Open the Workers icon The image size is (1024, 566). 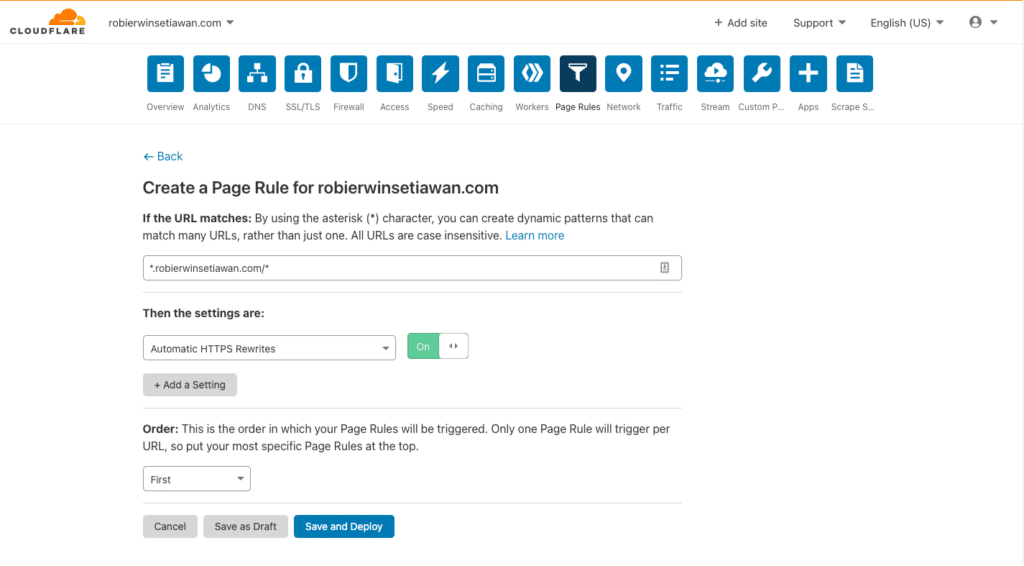532,74
